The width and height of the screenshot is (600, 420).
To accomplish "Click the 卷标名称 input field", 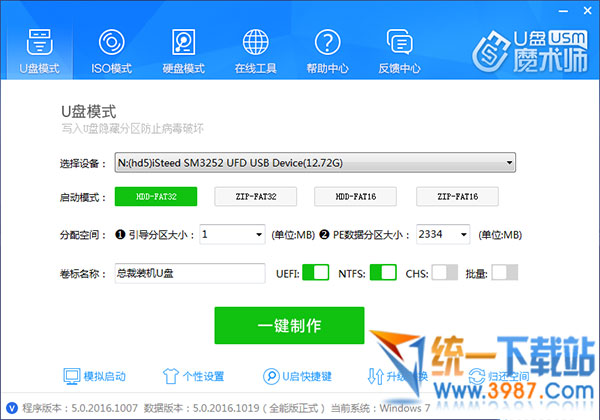I will click(x=190, y=273).
